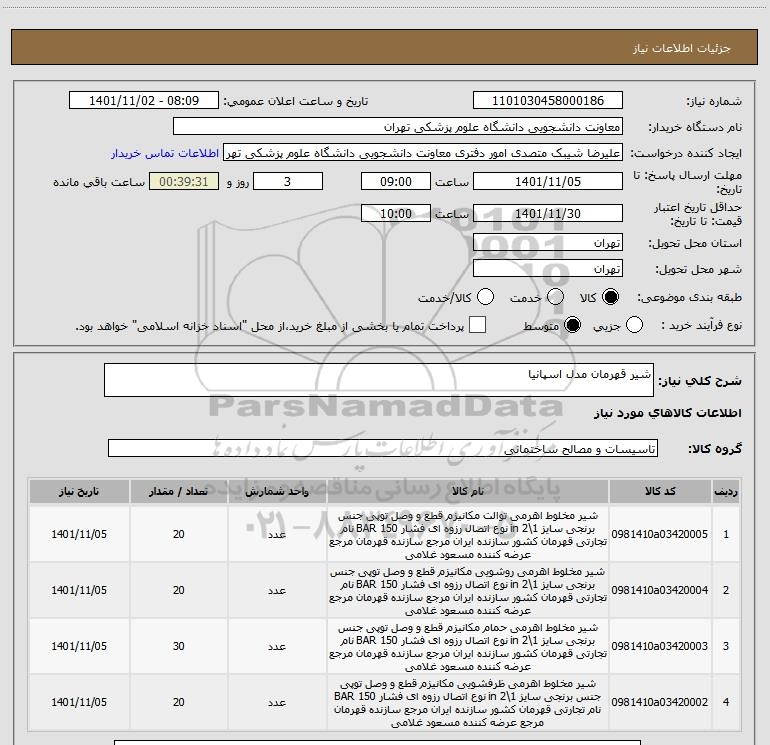
Task: Click the کد کالا column header
Action: (x=660, y=492)
